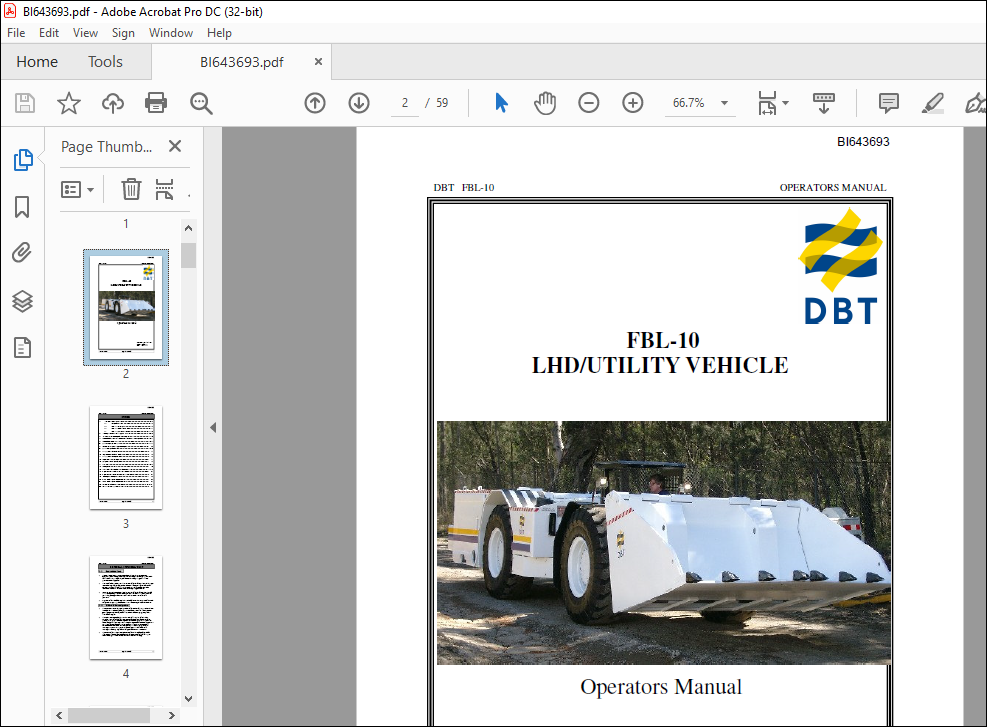Open the Bookmarks sidebar panel

pyautogui.click(x=22, y=206)
